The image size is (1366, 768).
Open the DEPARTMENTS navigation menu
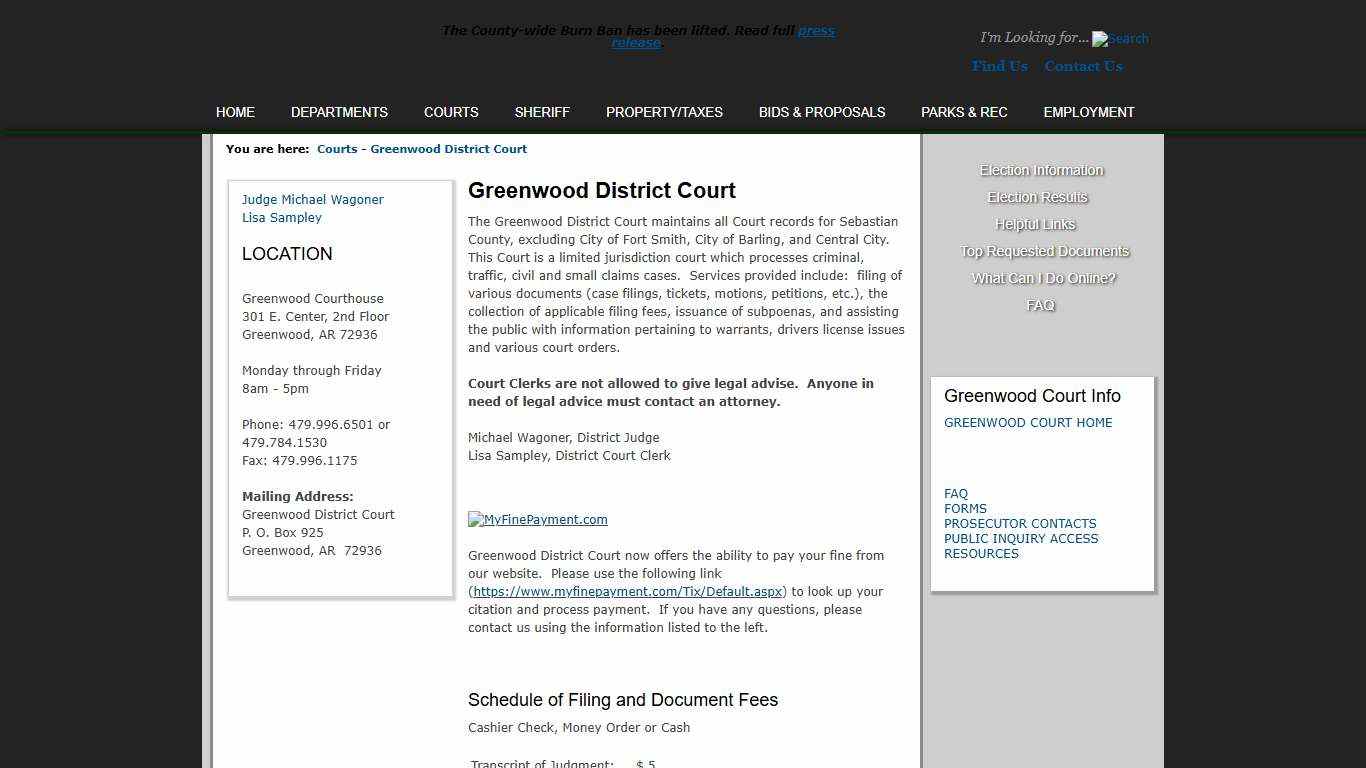tap(339, 112)
